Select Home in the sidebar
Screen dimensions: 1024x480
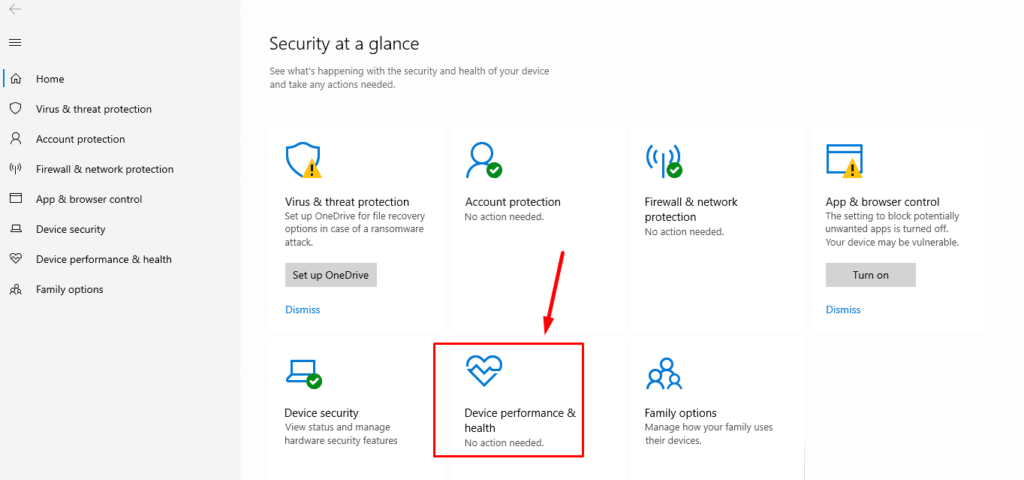pyautogui.click(x=50, y=79)
